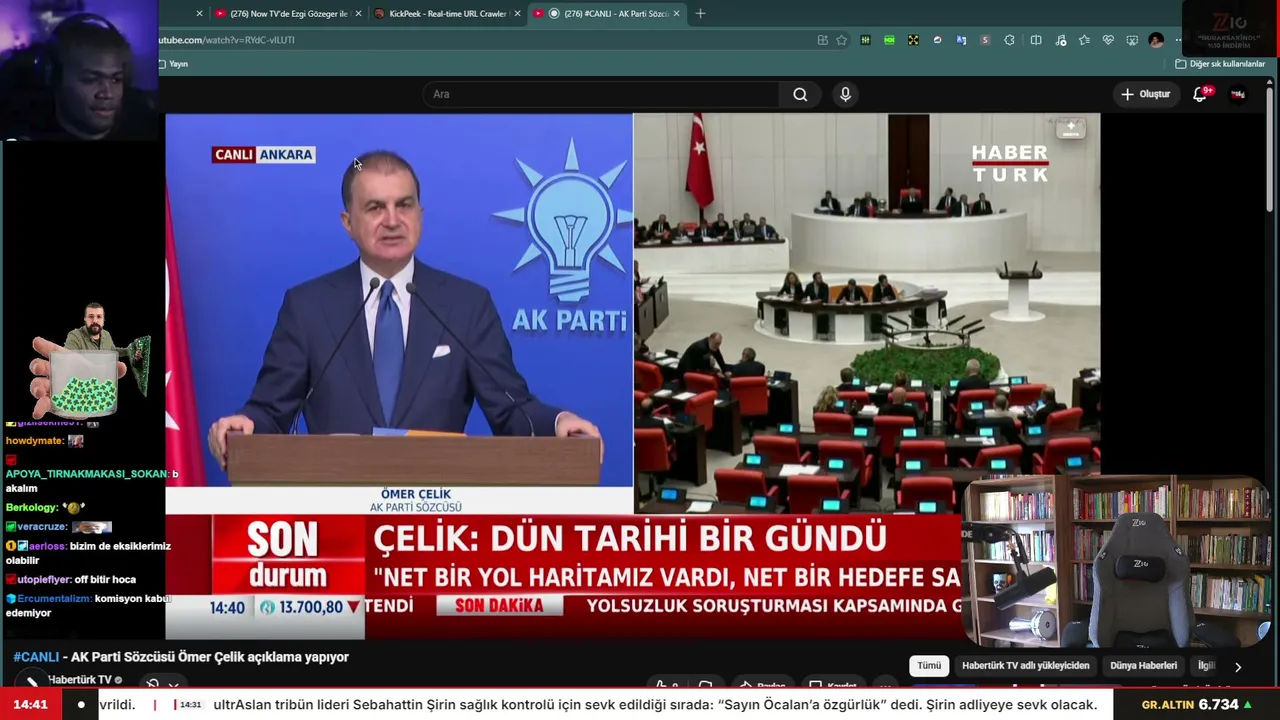Select the 'Tümü' filter chip
The image size is (1280, 720).
(x=929, y=665)
